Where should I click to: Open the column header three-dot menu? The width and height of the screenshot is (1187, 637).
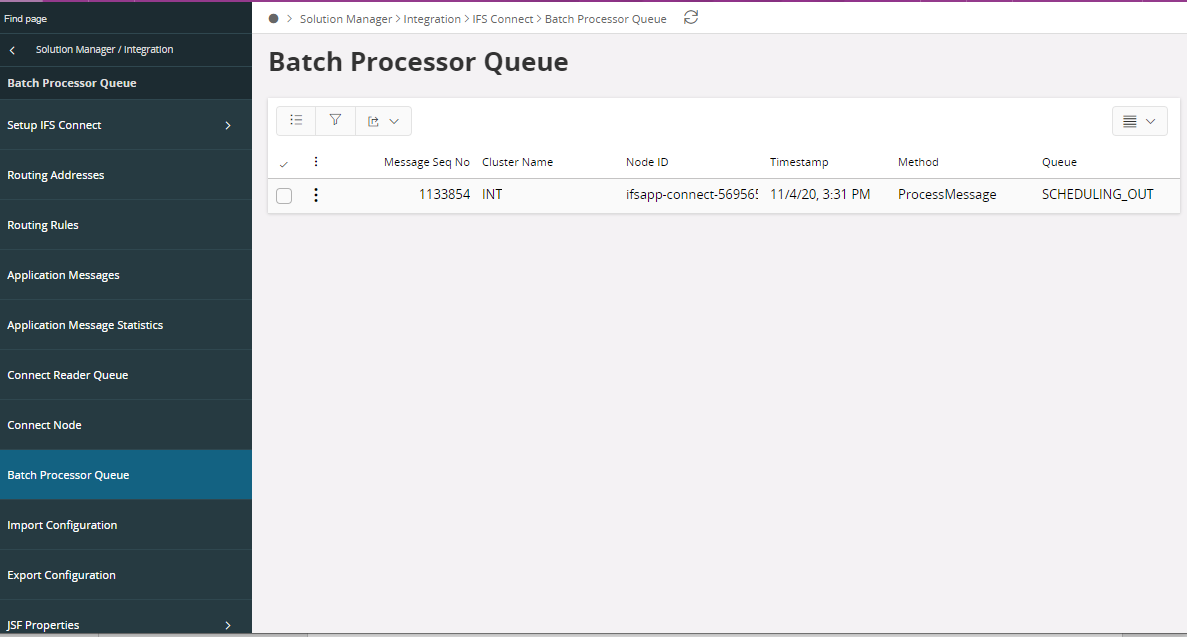point(316,162)
